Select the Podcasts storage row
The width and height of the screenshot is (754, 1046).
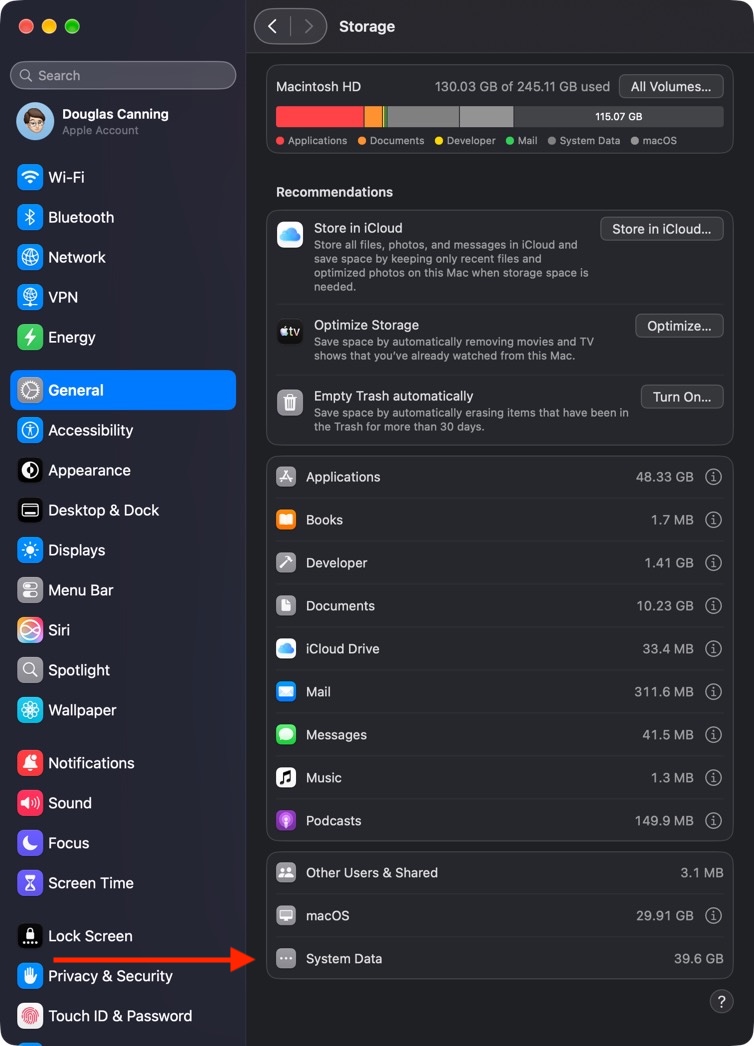(499, 821)
